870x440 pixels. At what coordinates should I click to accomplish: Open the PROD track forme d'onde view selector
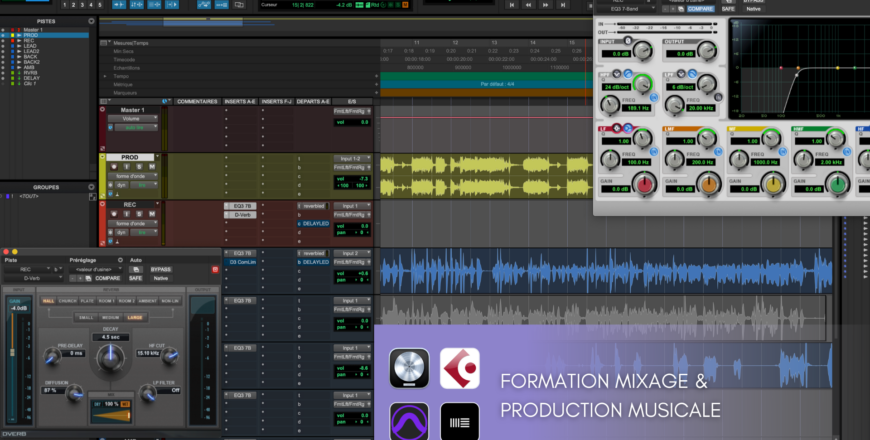(133, 176)
